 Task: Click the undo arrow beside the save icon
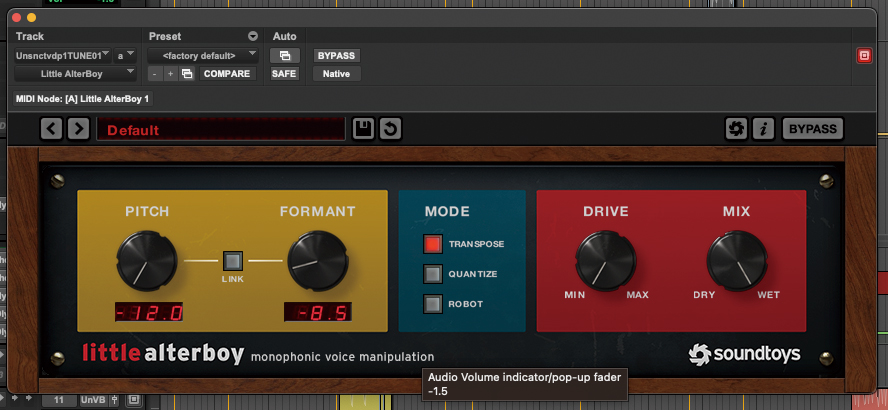coord(390,129)
